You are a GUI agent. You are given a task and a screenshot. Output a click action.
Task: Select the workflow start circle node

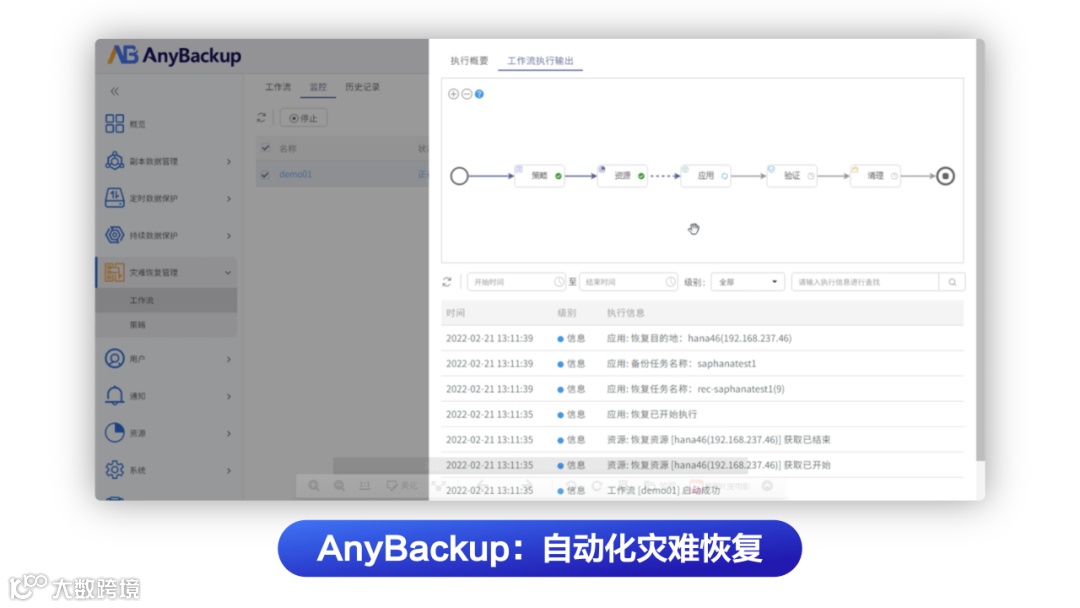(x=459, y=176)
